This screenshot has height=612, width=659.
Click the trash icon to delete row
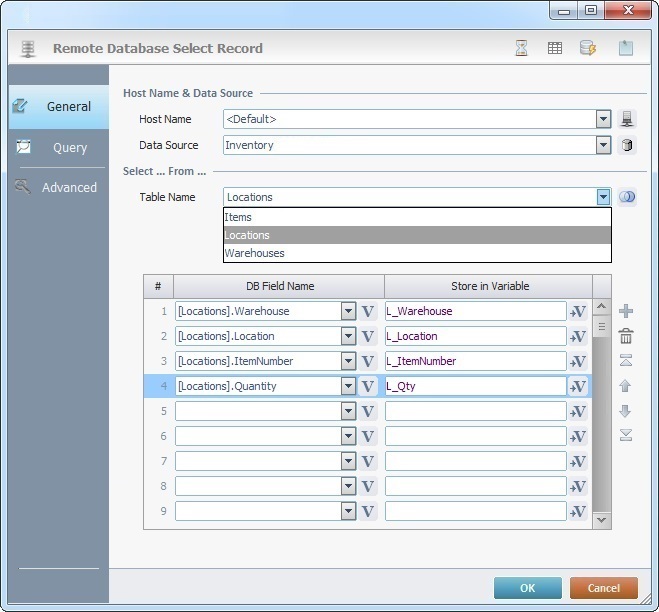(x=626, y=336)
